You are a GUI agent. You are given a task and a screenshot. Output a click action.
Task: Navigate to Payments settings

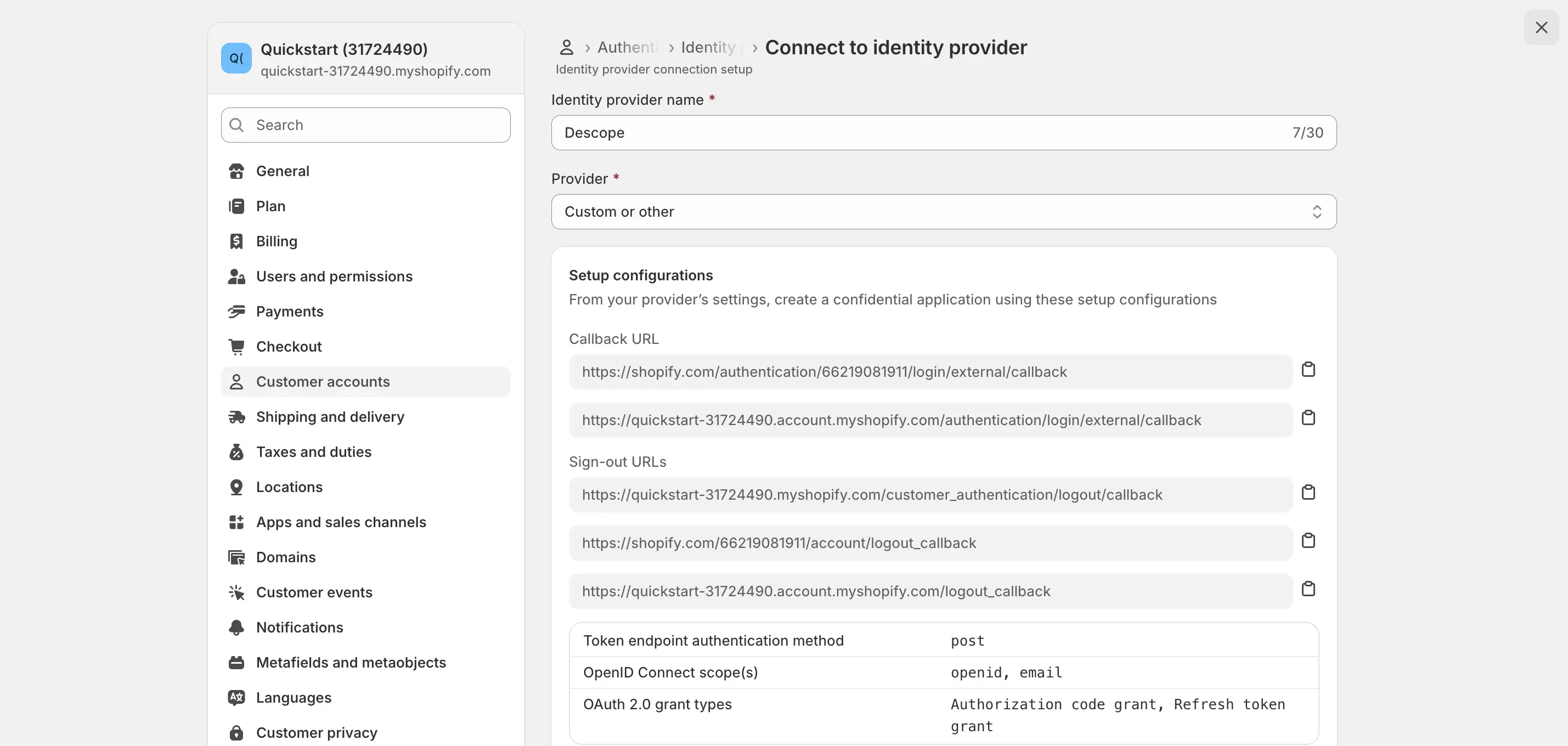point(365,312)
